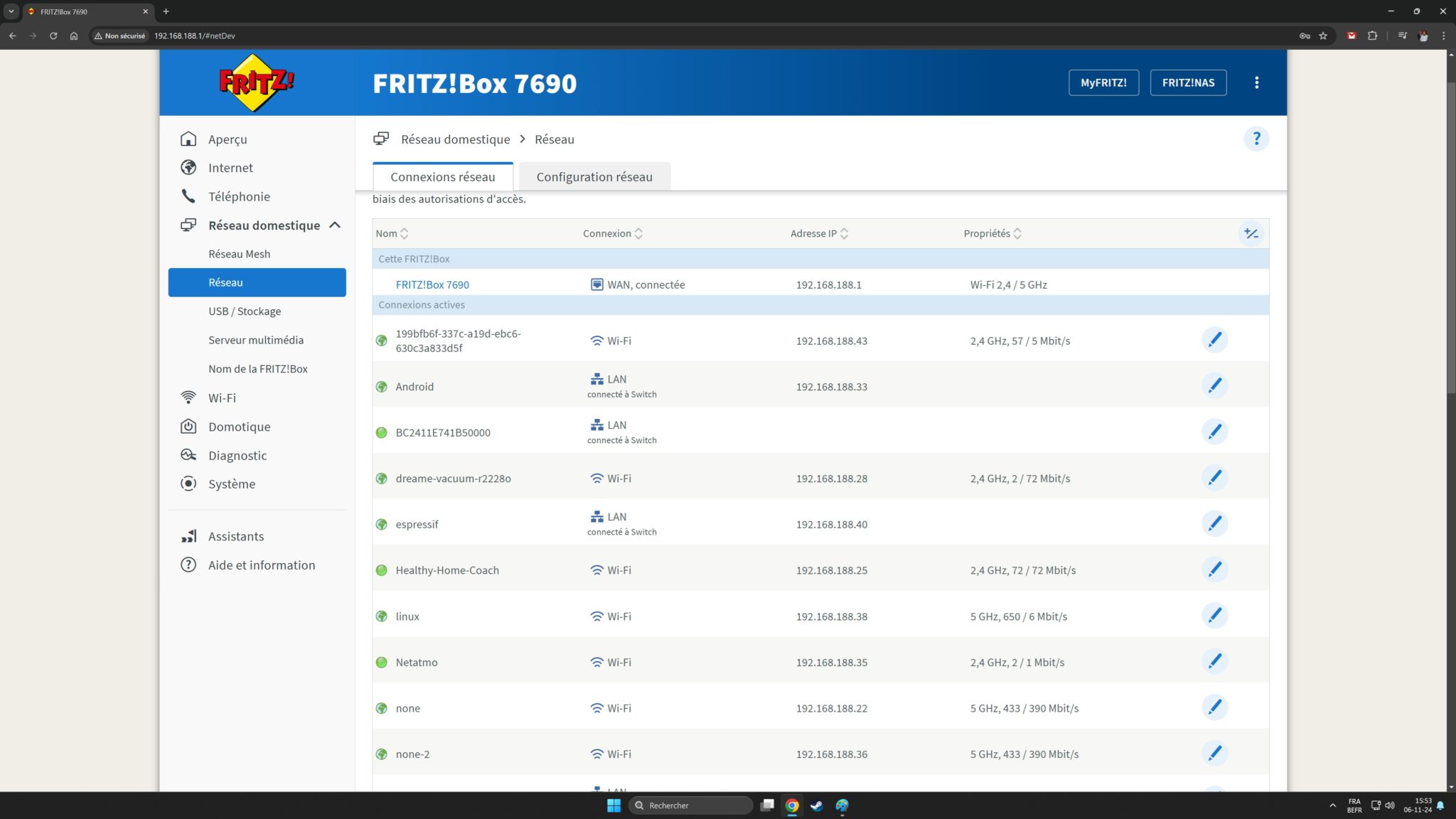Click Réseau domestique breadcrumb link

click(x=456, y=139)
